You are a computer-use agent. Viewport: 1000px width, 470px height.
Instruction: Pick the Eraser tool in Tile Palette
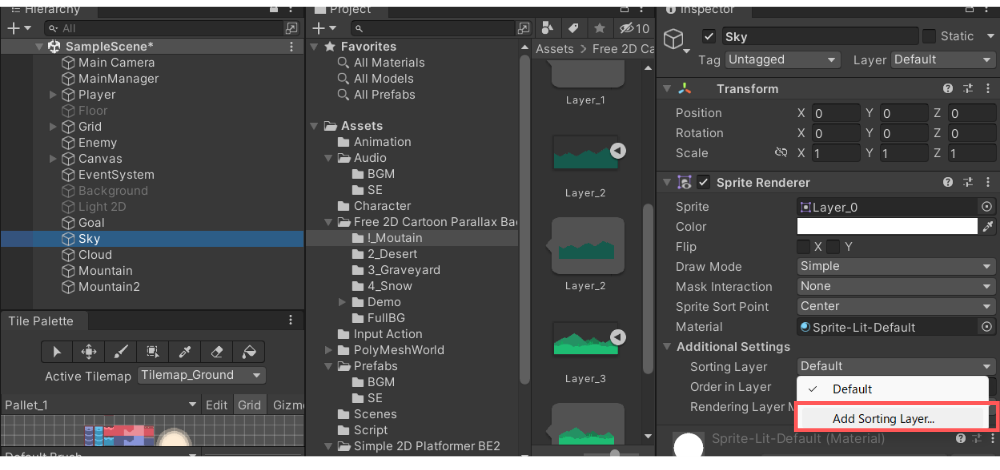coord(217,351)
